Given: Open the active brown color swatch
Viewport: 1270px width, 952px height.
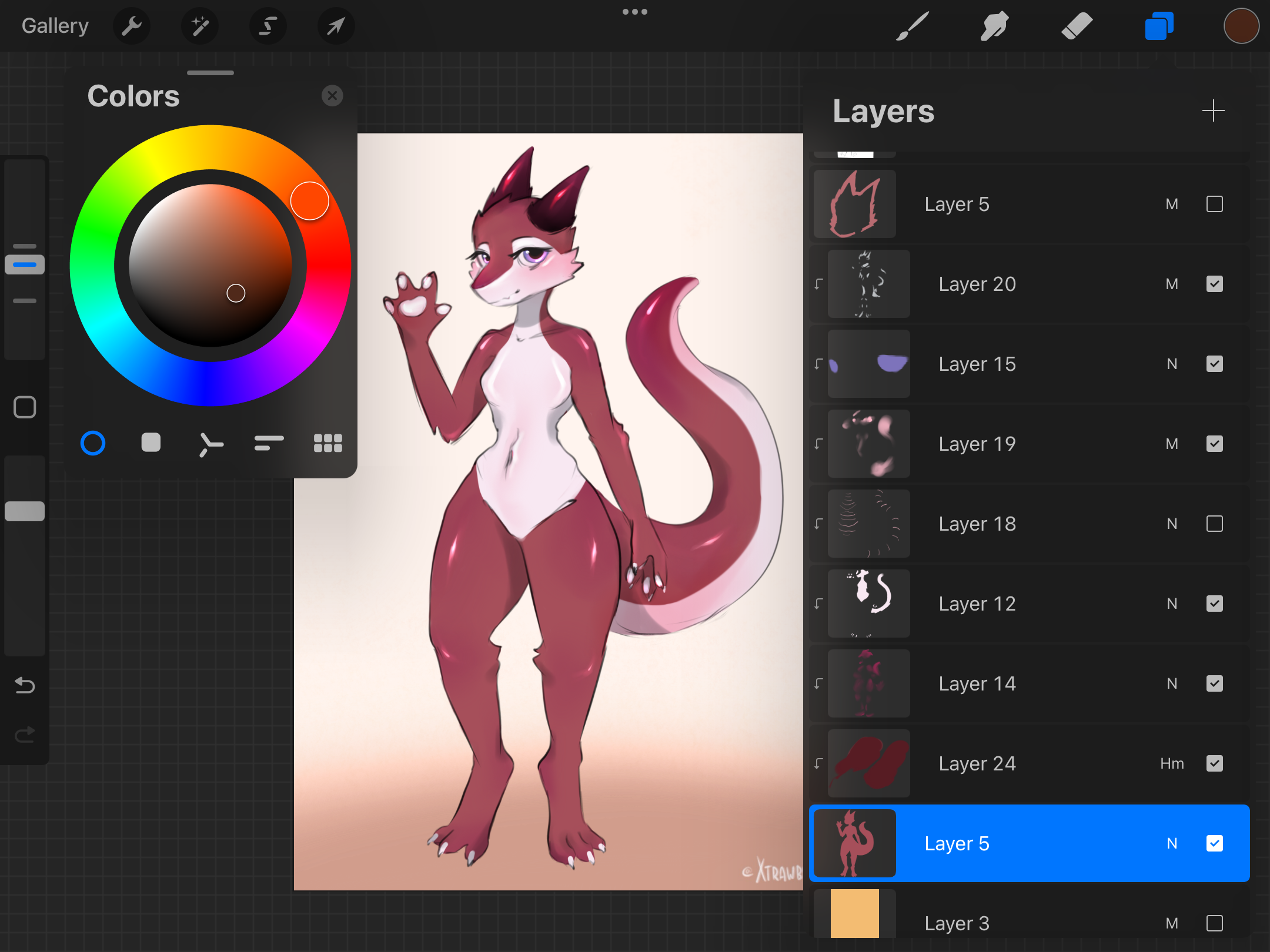Looking at the screenshot, I should pyautogui.click(x=1241, y=26).
